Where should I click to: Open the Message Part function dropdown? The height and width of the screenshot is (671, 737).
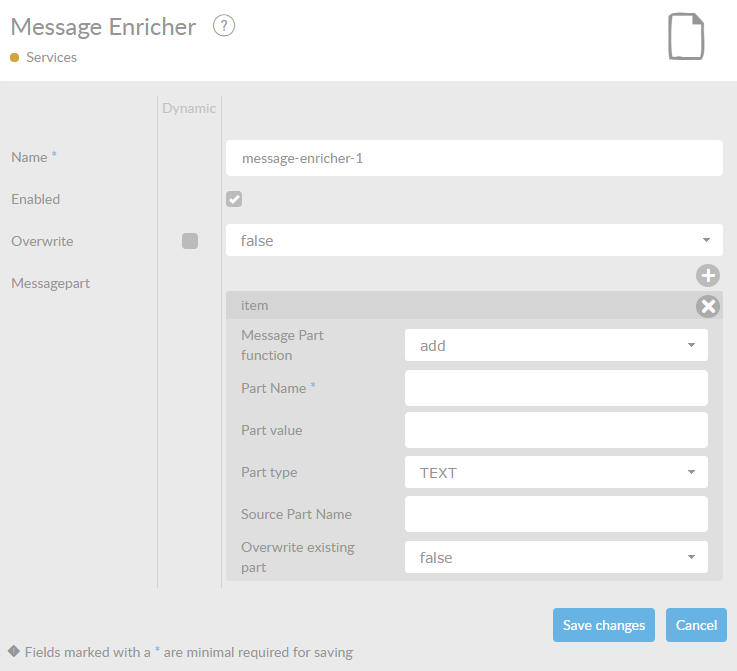556,345
